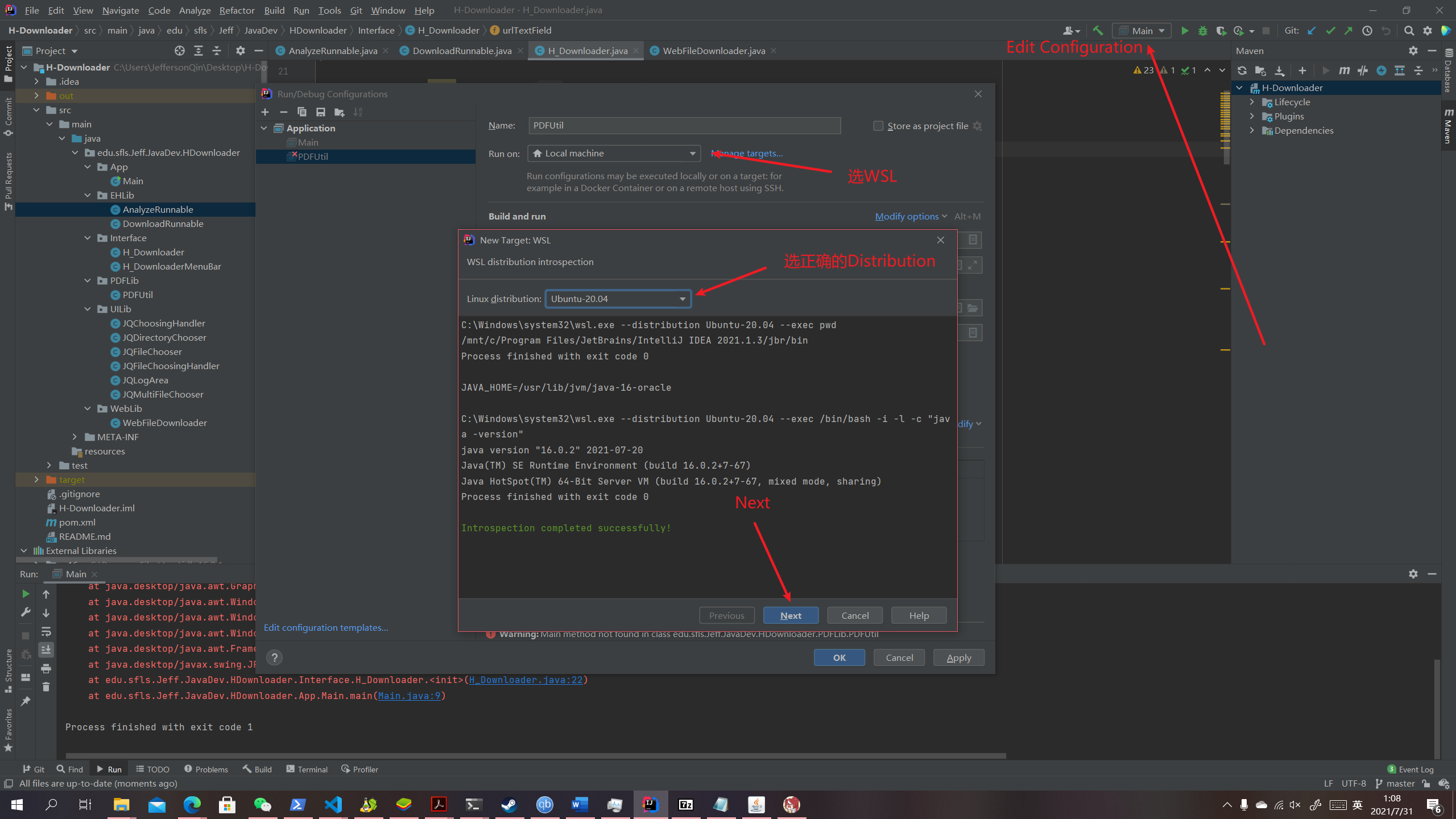Open the Problems tool window tab
The height and width of the screenshot is (819, 1456).
click(206, 769)
